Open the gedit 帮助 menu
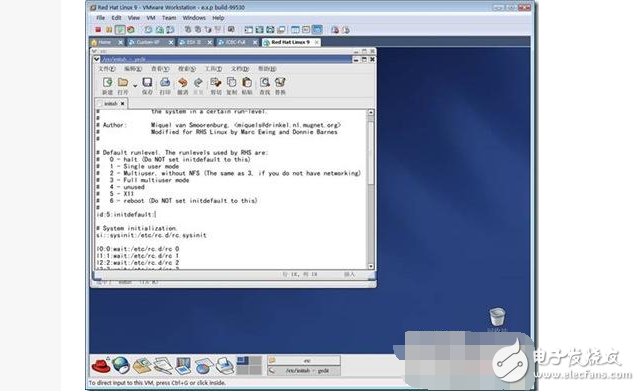640x391 pixels. point(267,69)
